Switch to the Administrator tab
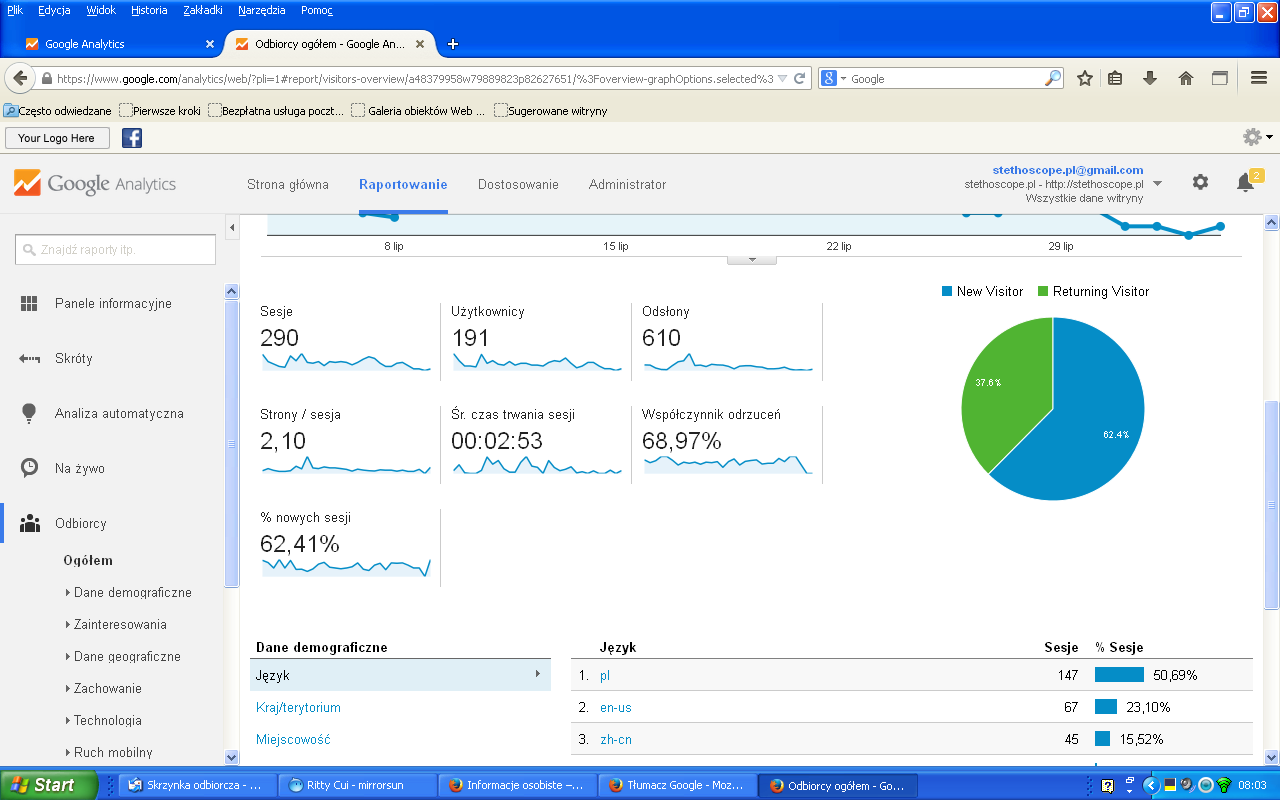 [627, 185]
